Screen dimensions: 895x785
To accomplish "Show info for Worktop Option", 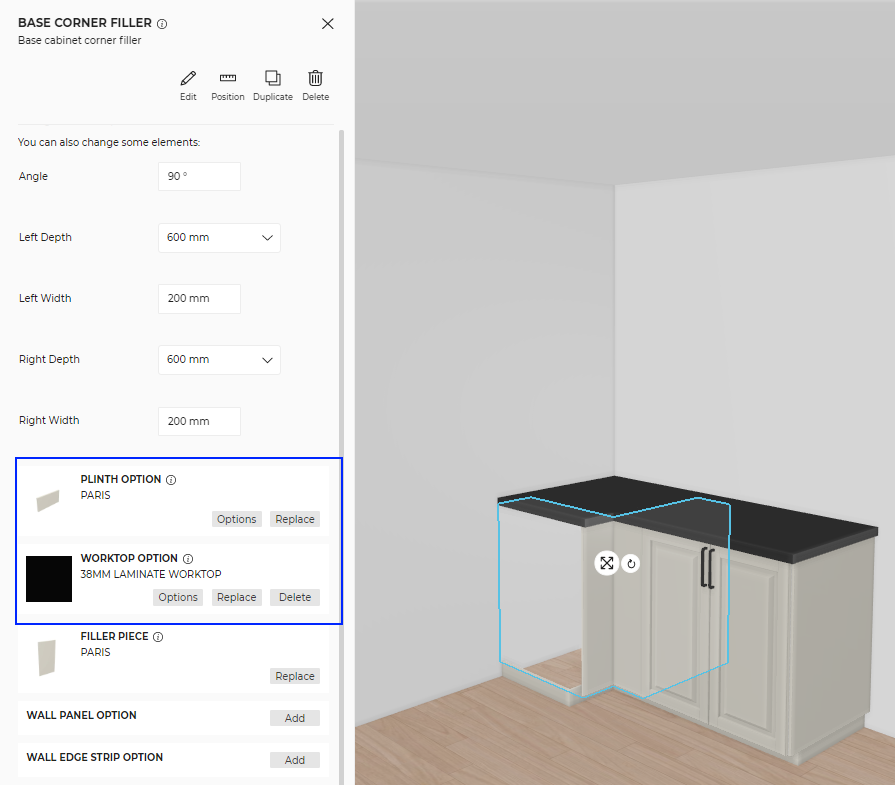I will pos(188,559).
